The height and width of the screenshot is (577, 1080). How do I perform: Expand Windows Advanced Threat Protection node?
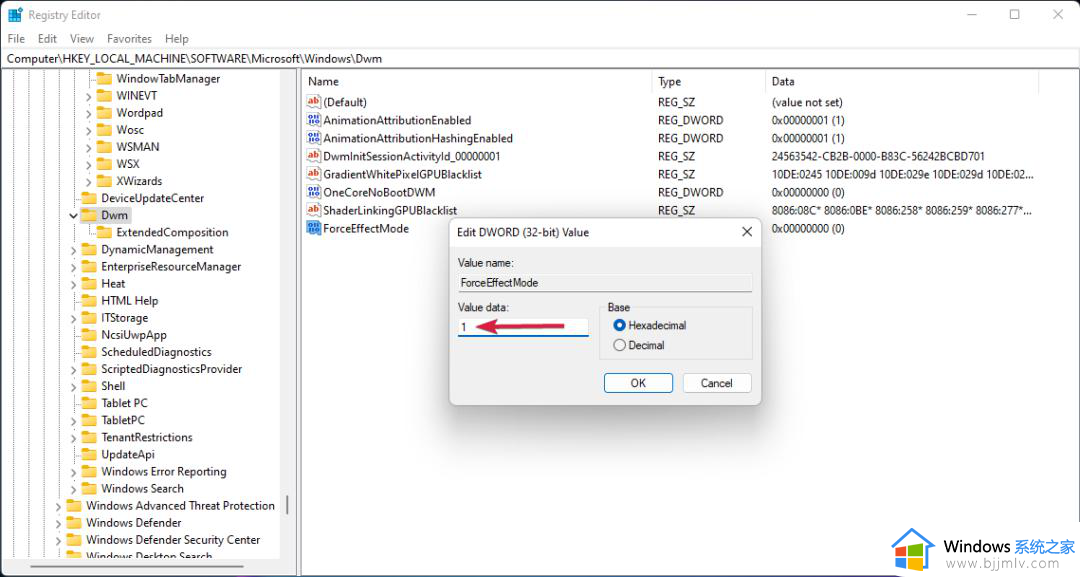[58, 506]
